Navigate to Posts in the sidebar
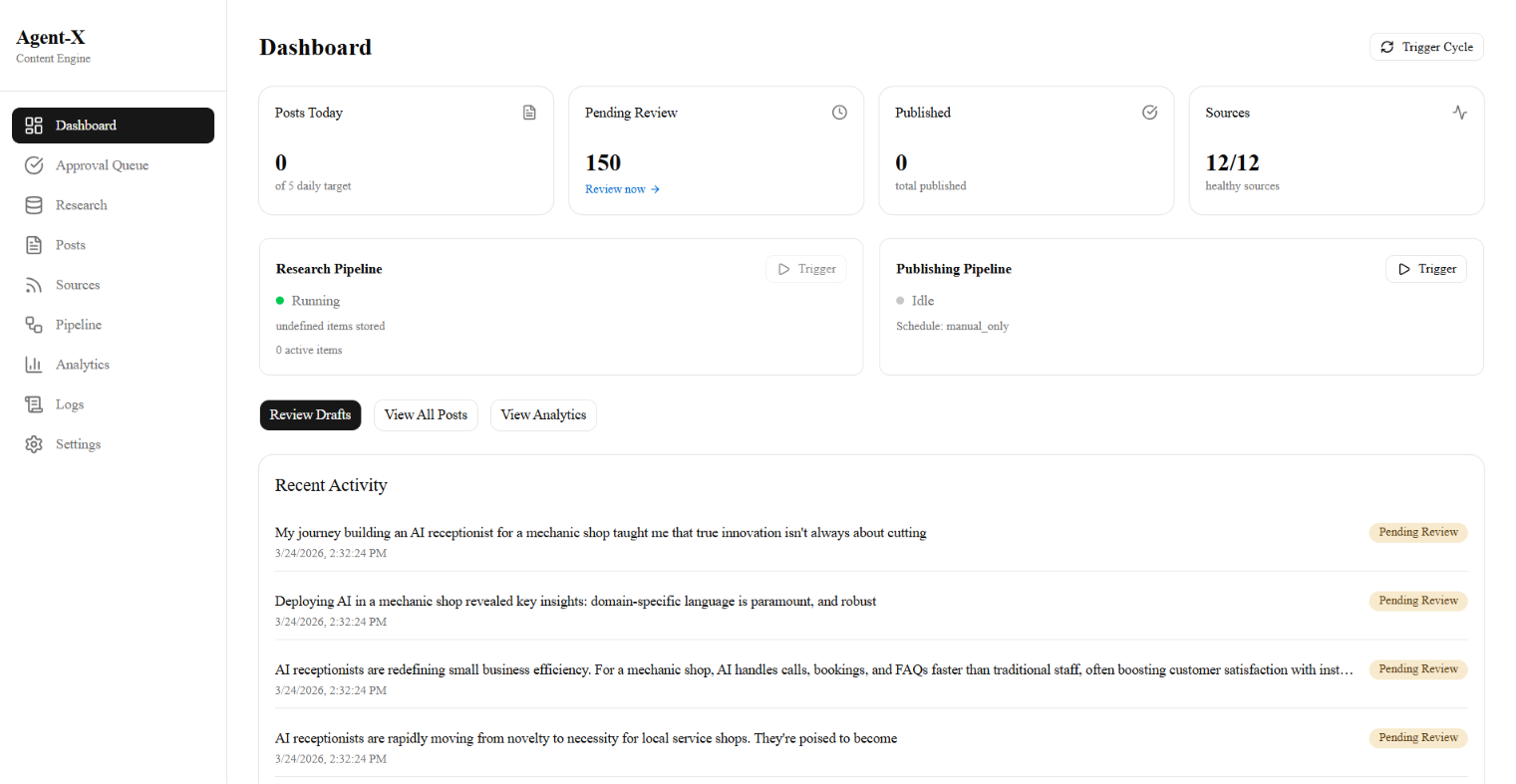The width and height of the screenshot is (1516, 784). point(113,245)
